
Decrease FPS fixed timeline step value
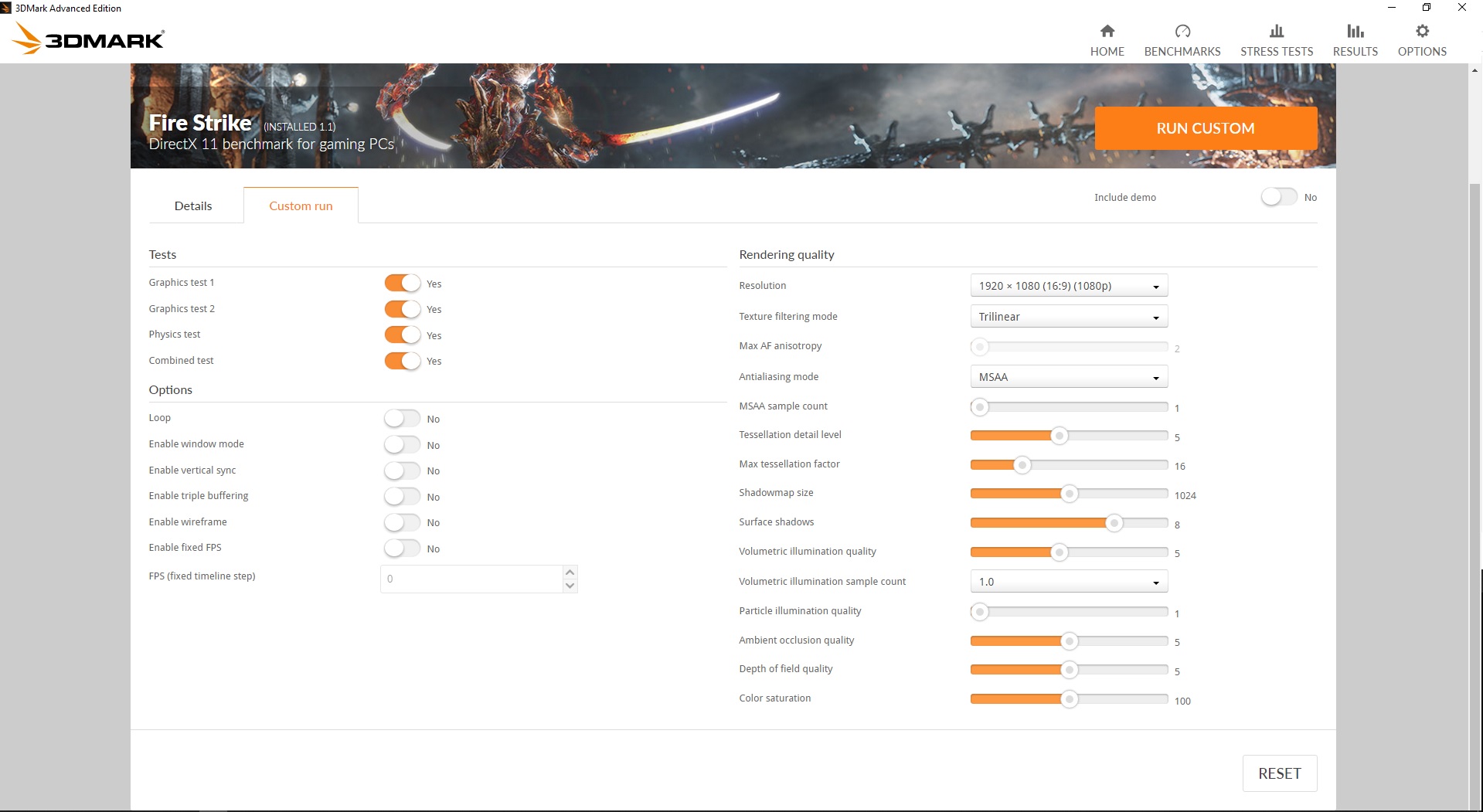[570, 586]
